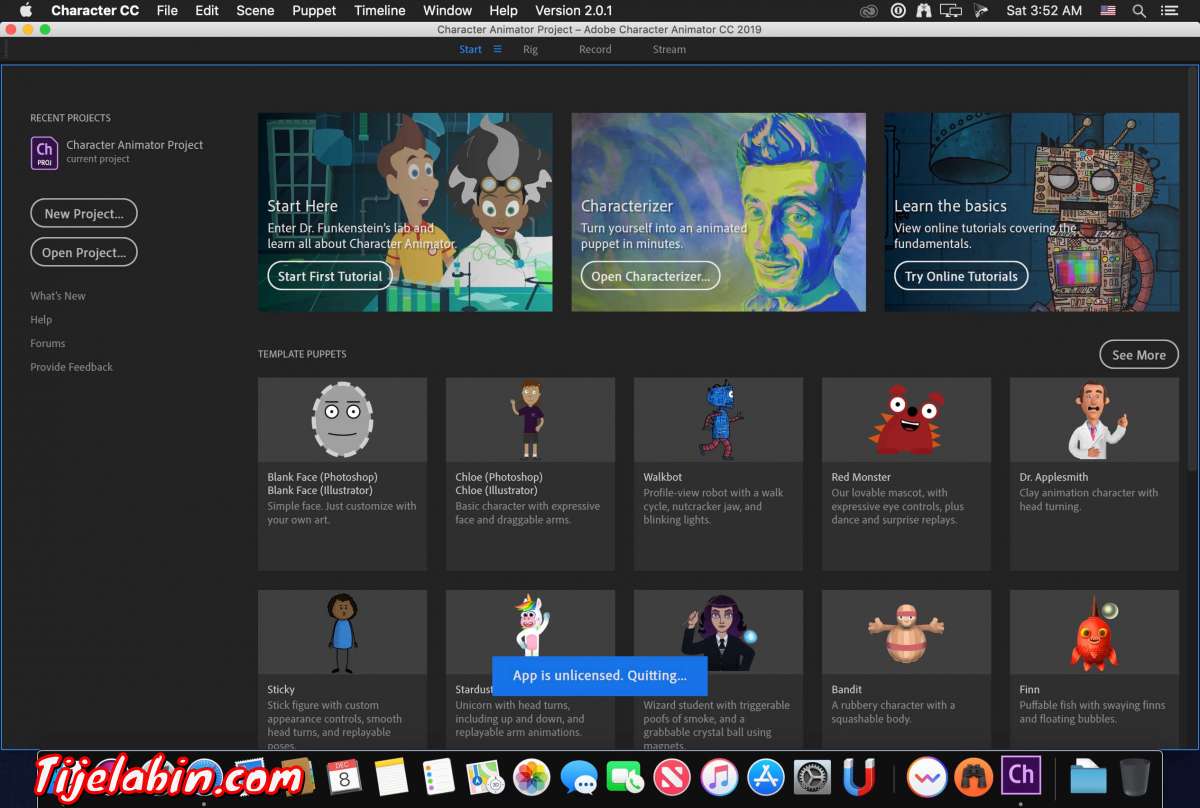Screen dimensions: 1200x808
Task: Open the Timeline menu
Action: (x=380, y=11)
